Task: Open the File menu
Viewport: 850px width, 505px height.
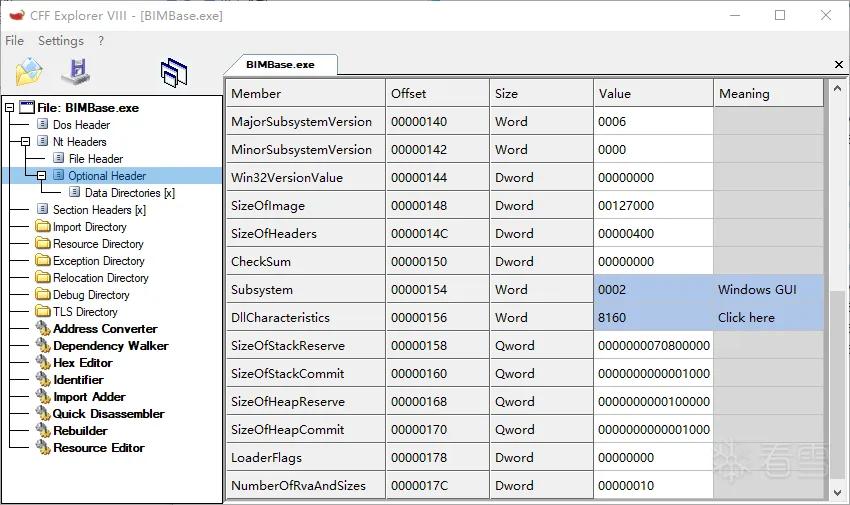Action: coord(15,41)
